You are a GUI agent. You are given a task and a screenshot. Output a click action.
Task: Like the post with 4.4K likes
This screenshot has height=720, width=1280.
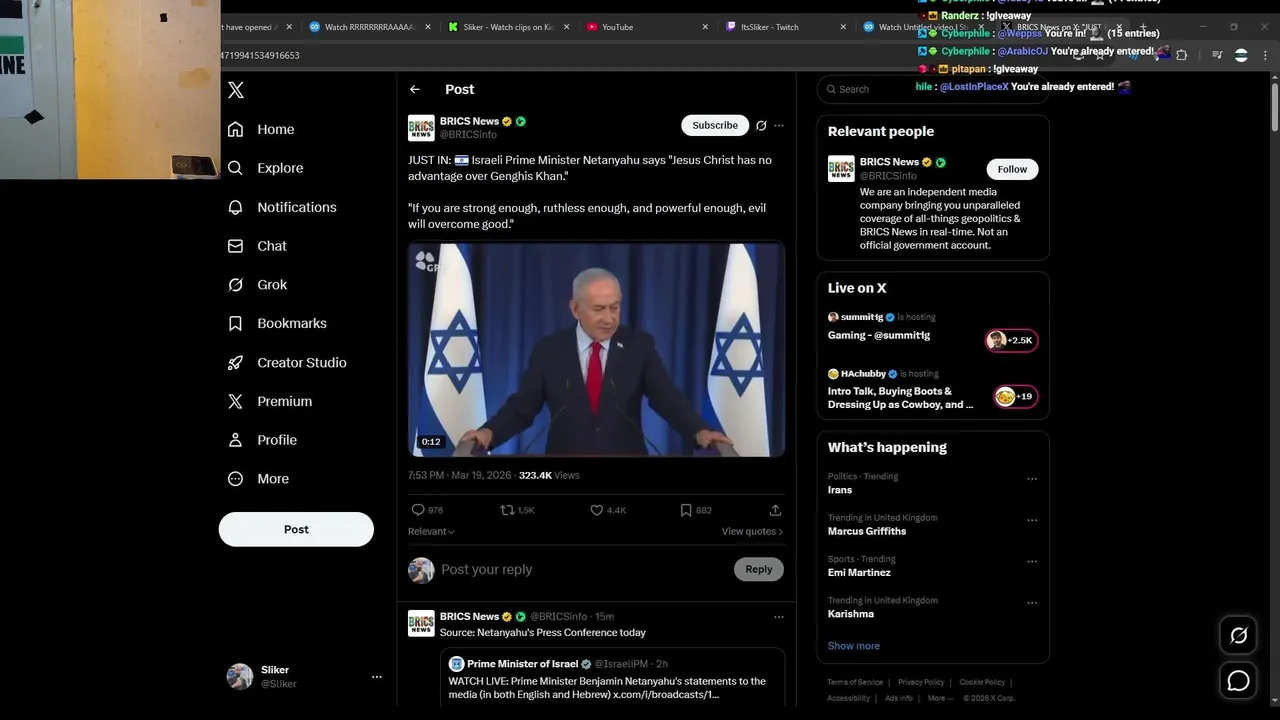pos(597,510)
